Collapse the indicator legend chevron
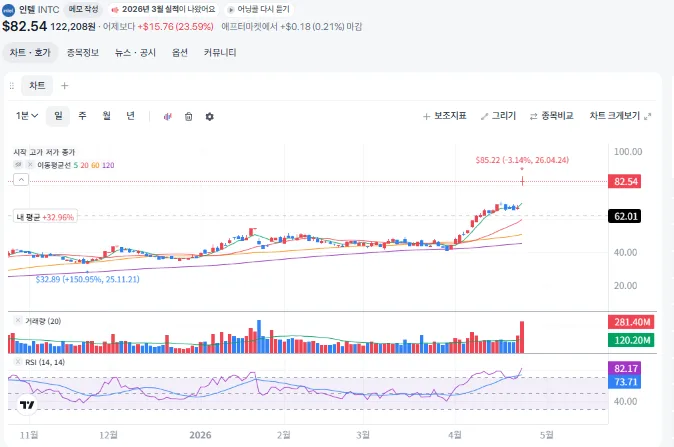 [21, 179]
